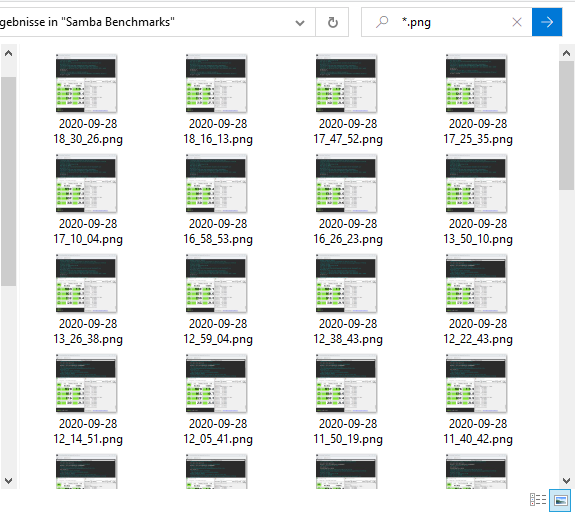Click file name label 13_26_38.png
Screen dimensions: 576x513
tap(88, 340)
